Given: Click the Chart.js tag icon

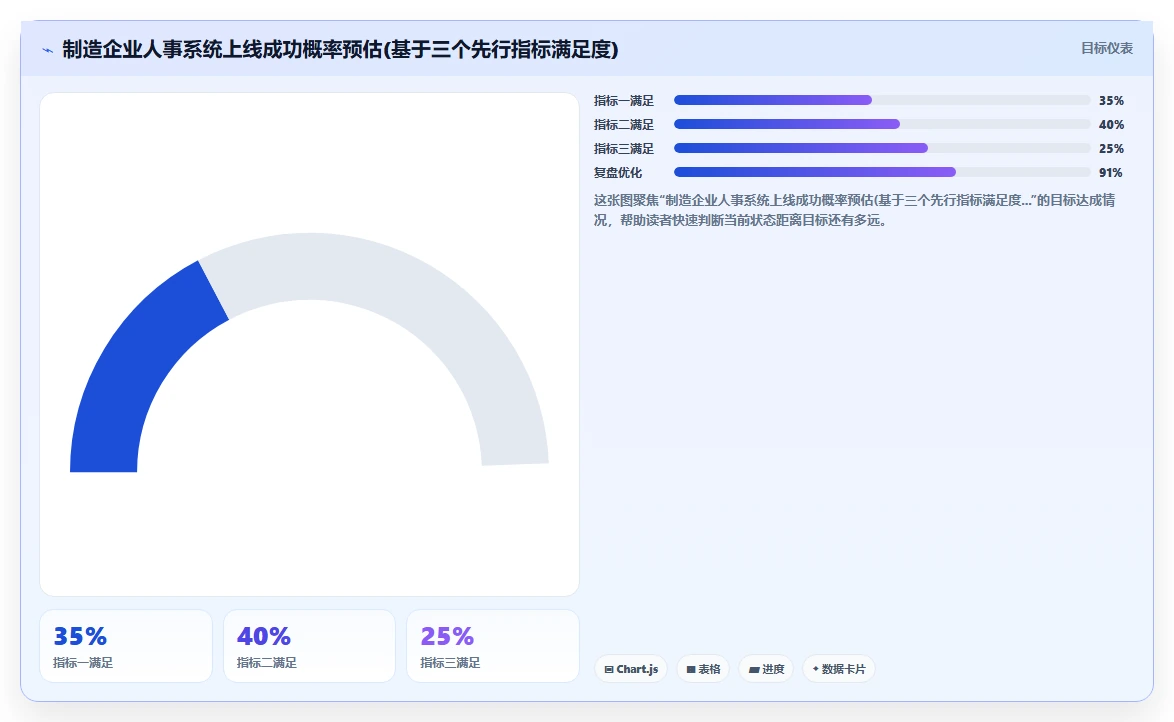Looking at the screenshot, I should click(609, 670).
